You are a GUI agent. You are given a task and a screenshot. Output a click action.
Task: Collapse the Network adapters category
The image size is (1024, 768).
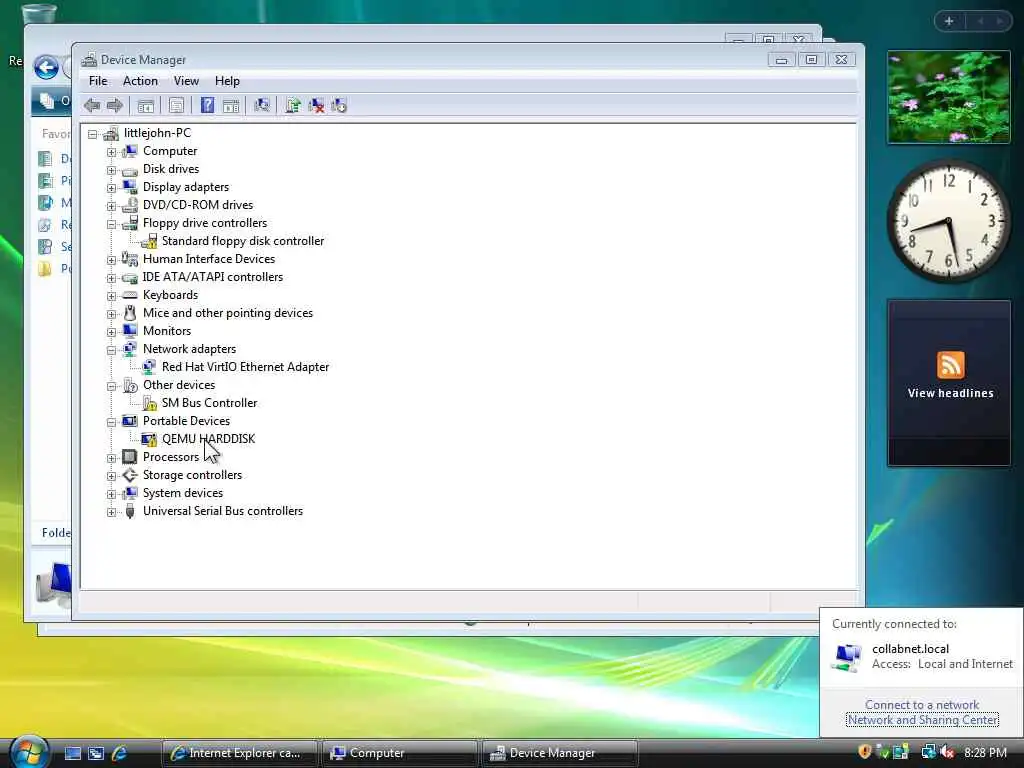pos(112,350)
